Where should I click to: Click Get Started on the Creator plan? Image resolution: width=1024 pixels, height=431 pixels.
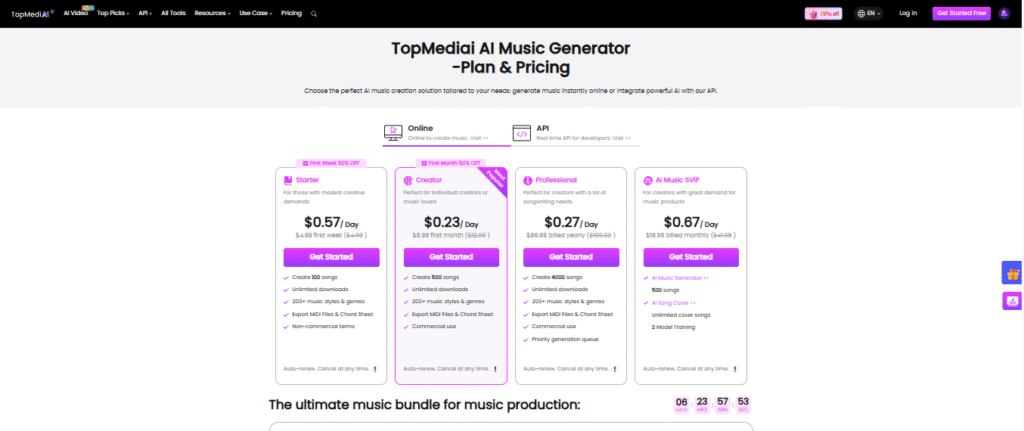[451, 257]
